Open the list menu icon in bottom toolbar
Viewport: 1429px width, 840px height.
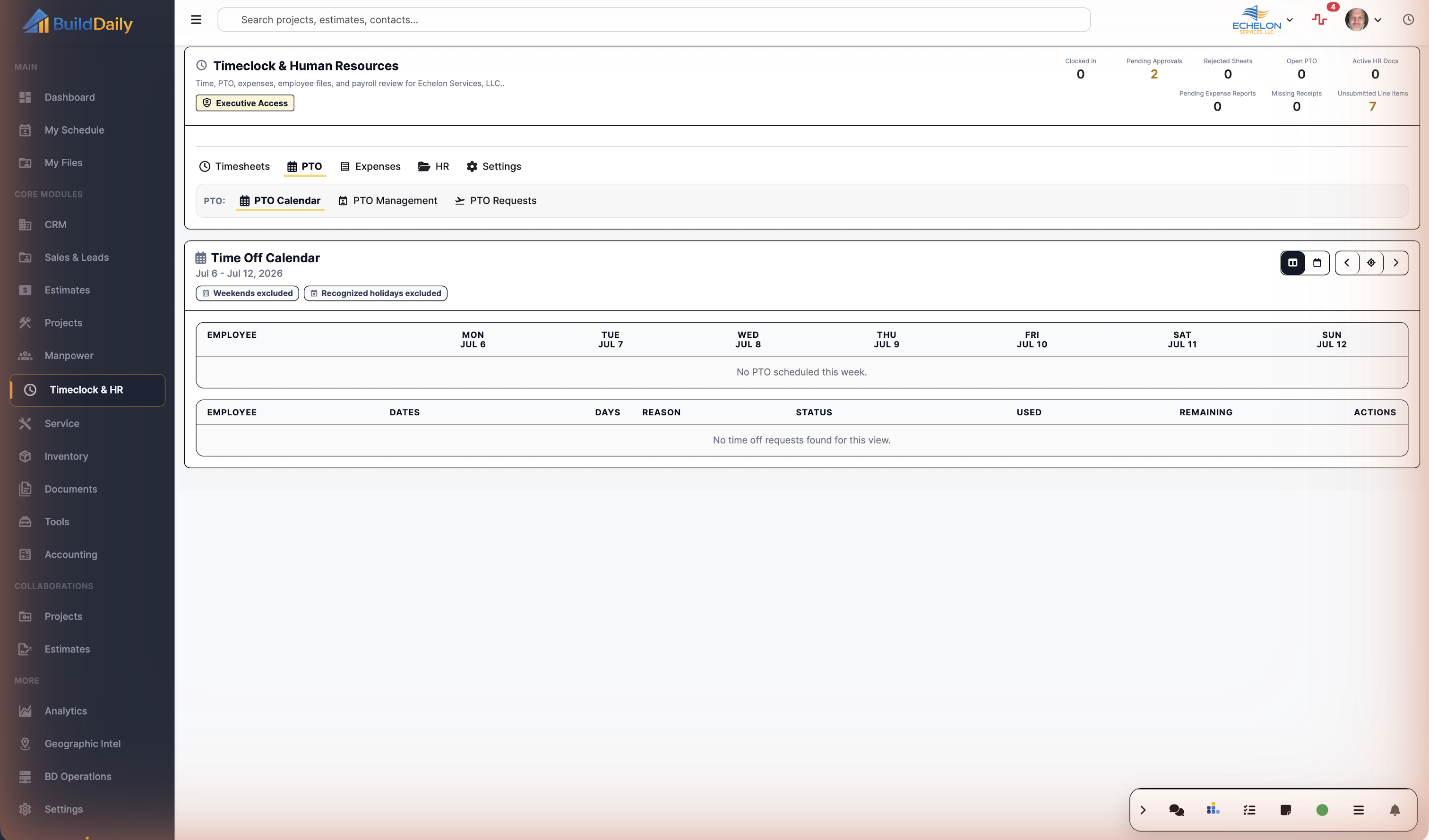pyautogui.click(x=1358, y=810)
